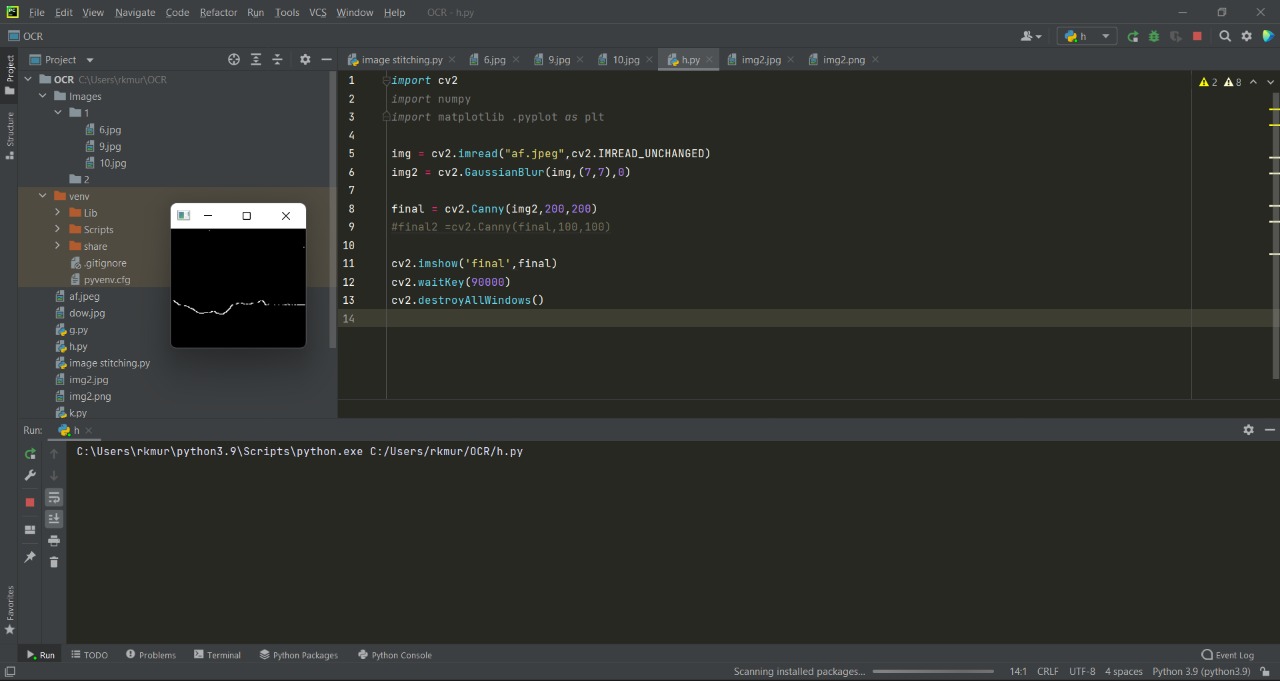Collapse all folders in the Project tree
This screenshot has width=1280, height=681.
coord(278,60)
